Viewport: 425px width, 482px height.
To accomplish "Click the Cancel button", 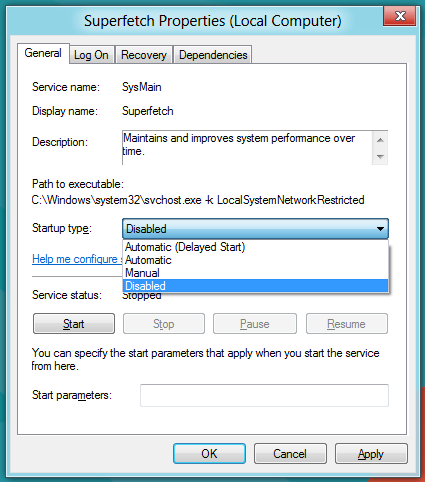I will (290, 454).
